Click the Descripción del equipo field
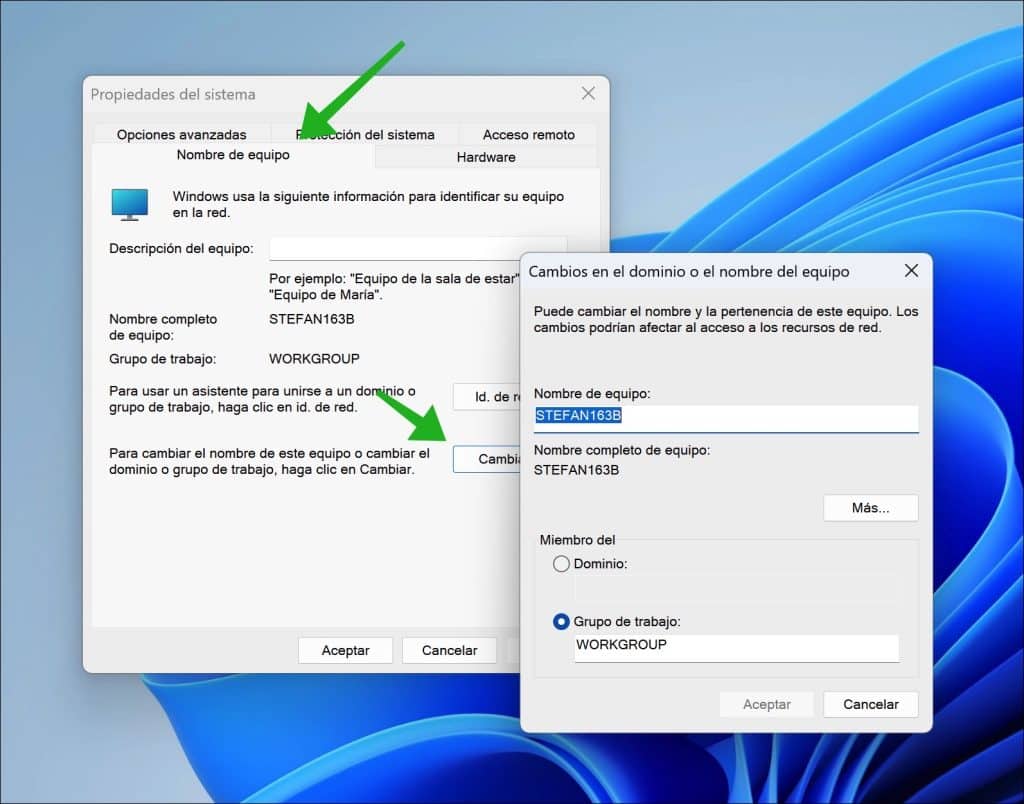The height and width of the screenshot is (804, 1024). [417, 249]
